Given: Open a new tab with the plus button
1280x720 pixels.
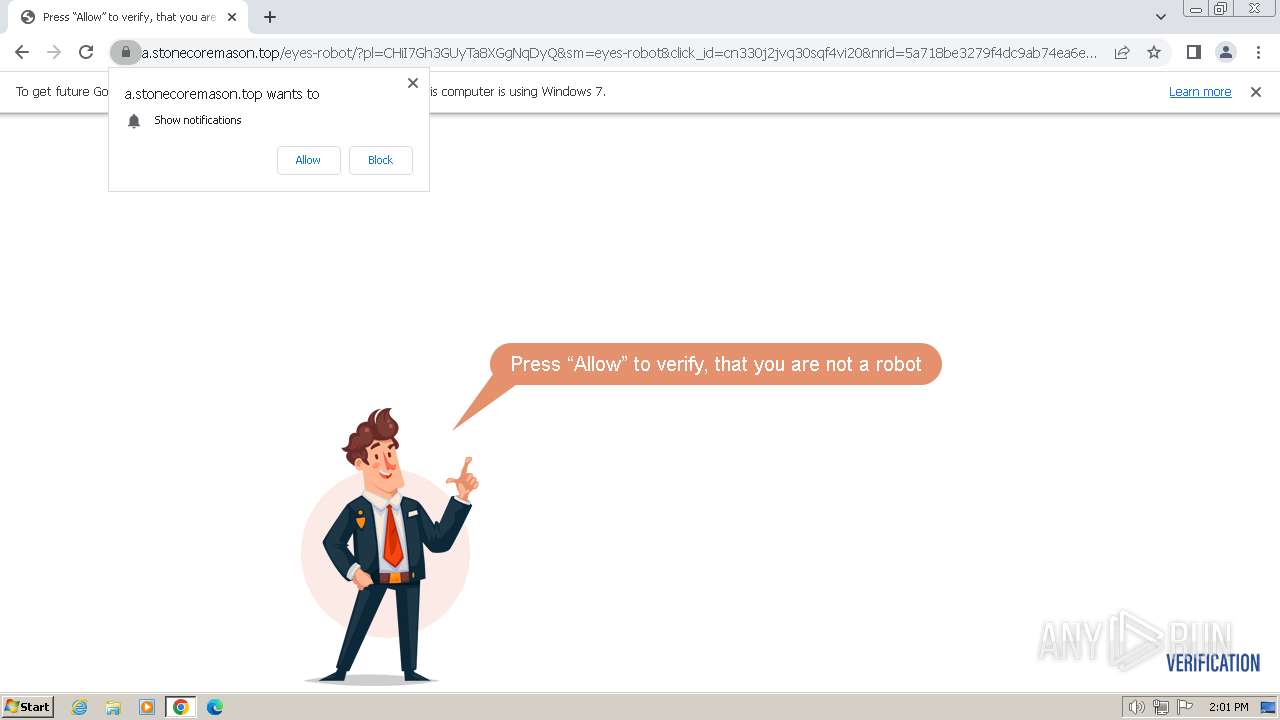Looking at the screenshot, I should pos(270,17).
